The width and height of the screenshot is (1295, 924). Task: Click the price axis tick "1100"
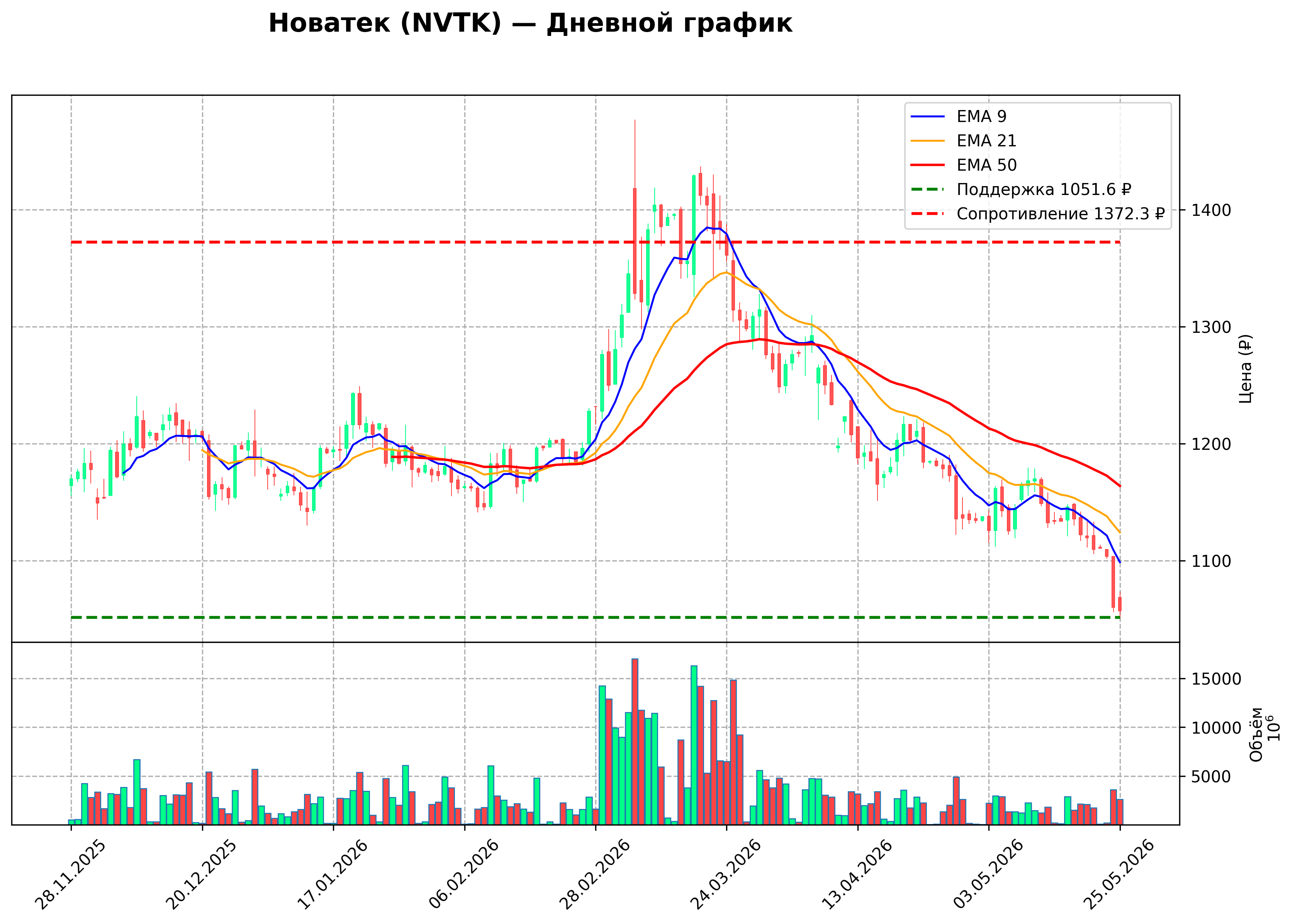point(1211,561)
